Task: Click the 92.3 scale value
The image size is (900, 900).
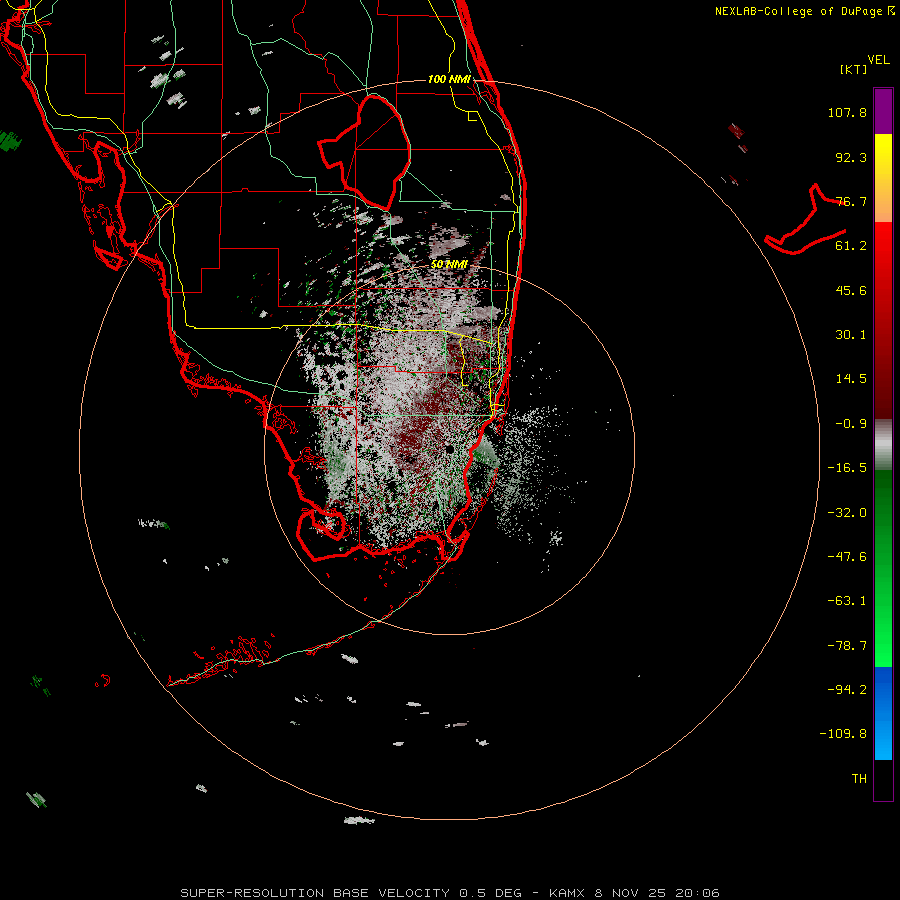Action: coord(851,157)
